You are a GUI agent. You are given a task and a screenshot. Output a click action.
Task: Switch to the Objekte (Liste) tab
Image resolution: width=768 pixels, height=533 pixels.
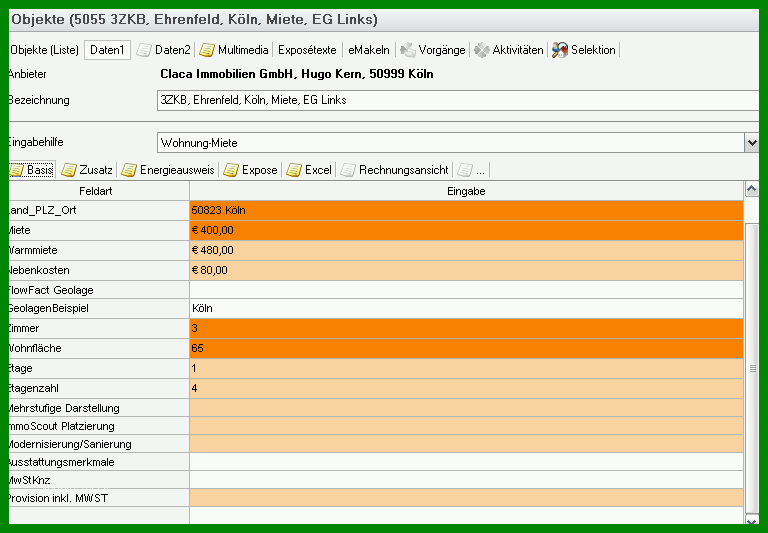pos(44,50)
